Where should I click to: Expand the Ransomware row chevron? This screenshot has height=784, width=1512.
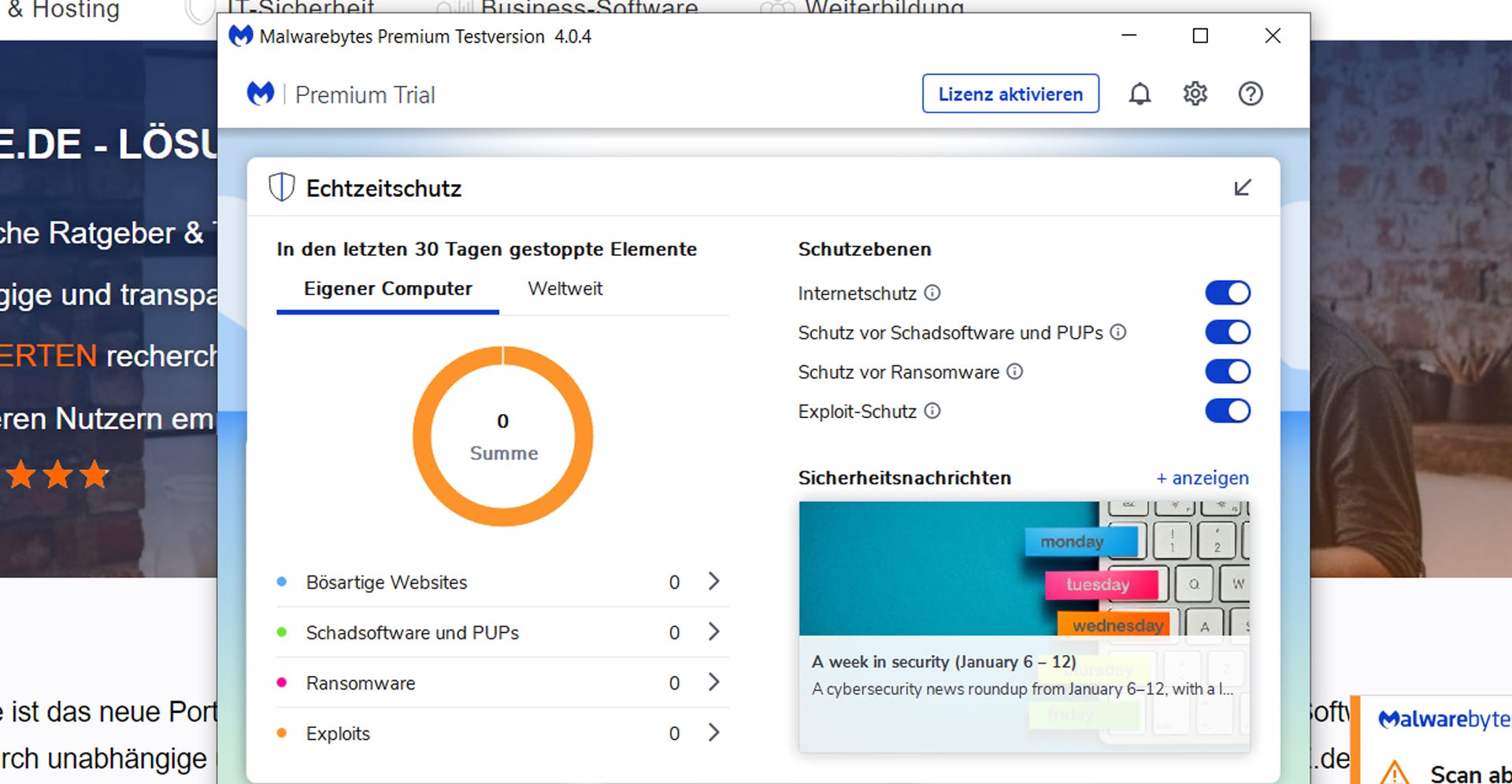(713, 682)
